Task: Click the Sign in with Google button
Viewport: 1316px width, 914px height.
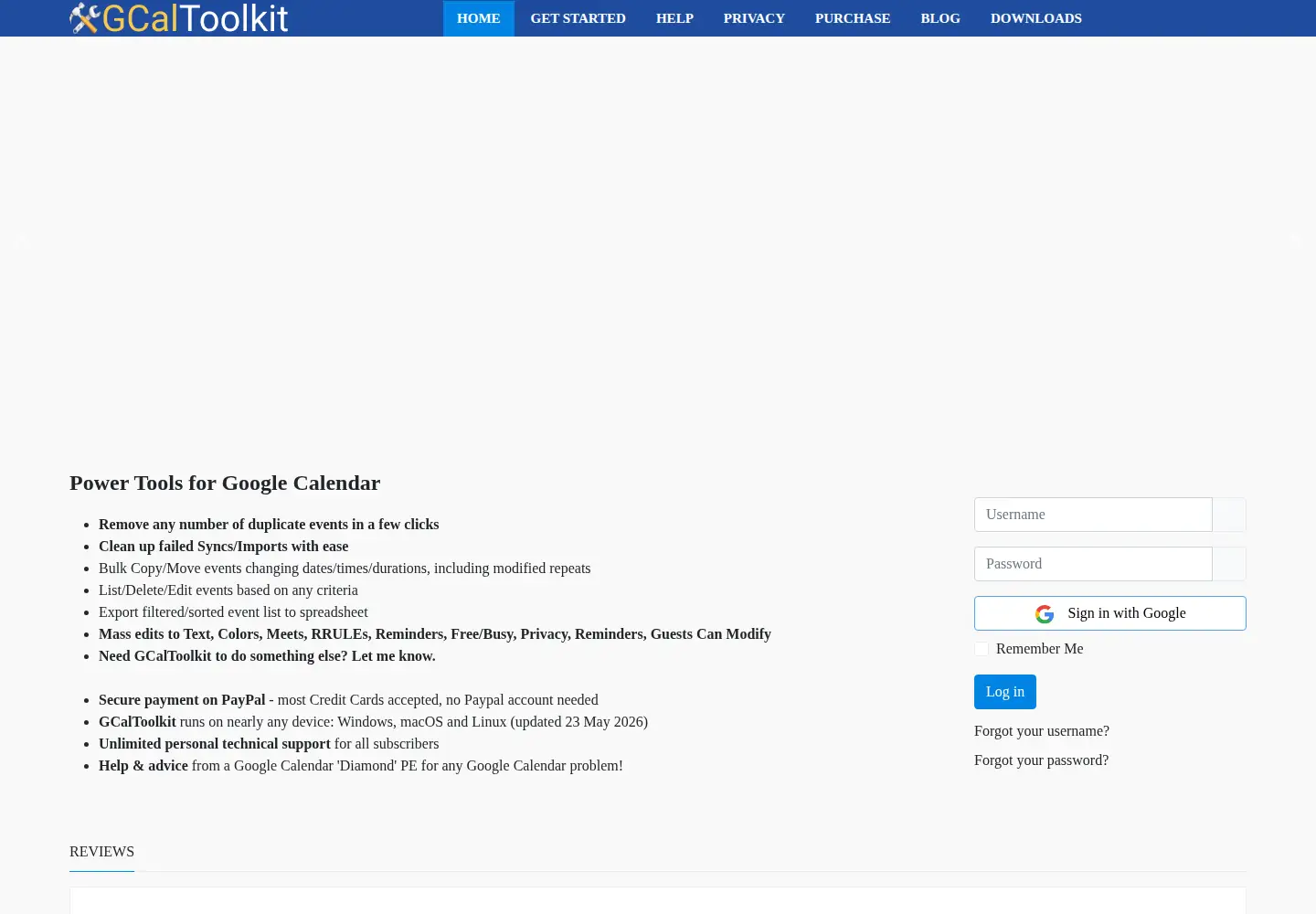Action: coord(1110,613)
